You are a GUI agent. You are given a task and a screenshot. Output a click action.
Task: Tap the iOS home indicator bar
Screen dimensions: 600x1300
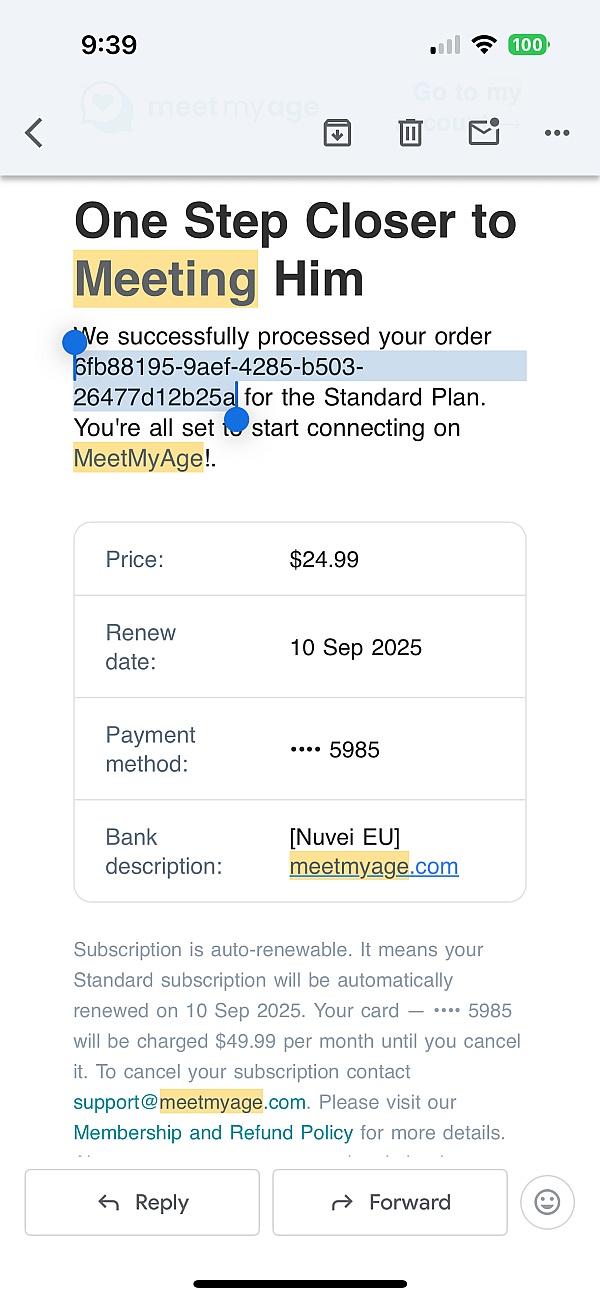[x=300, y=1283]
